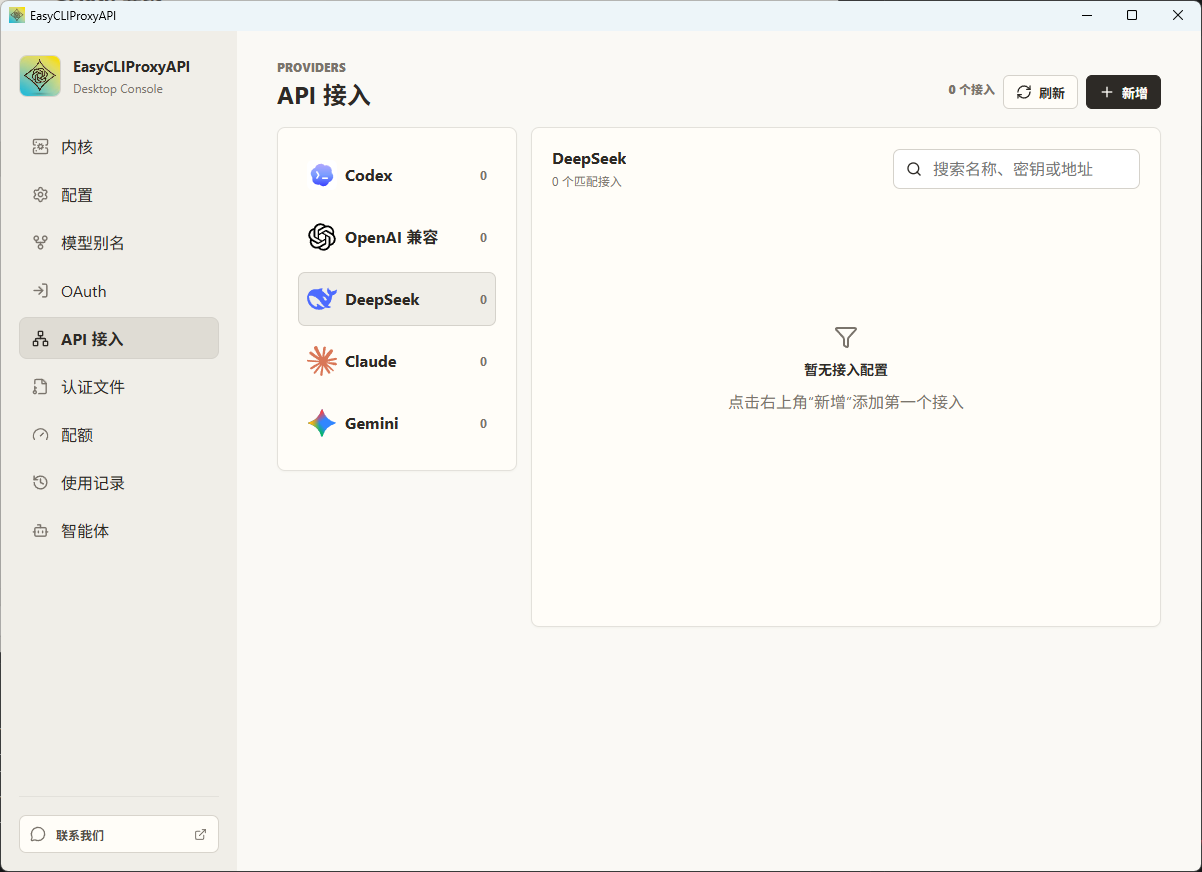Focus the 搜索名称、密钥或地址 search field
1202x872 pixels.
tap(1016, 169)
